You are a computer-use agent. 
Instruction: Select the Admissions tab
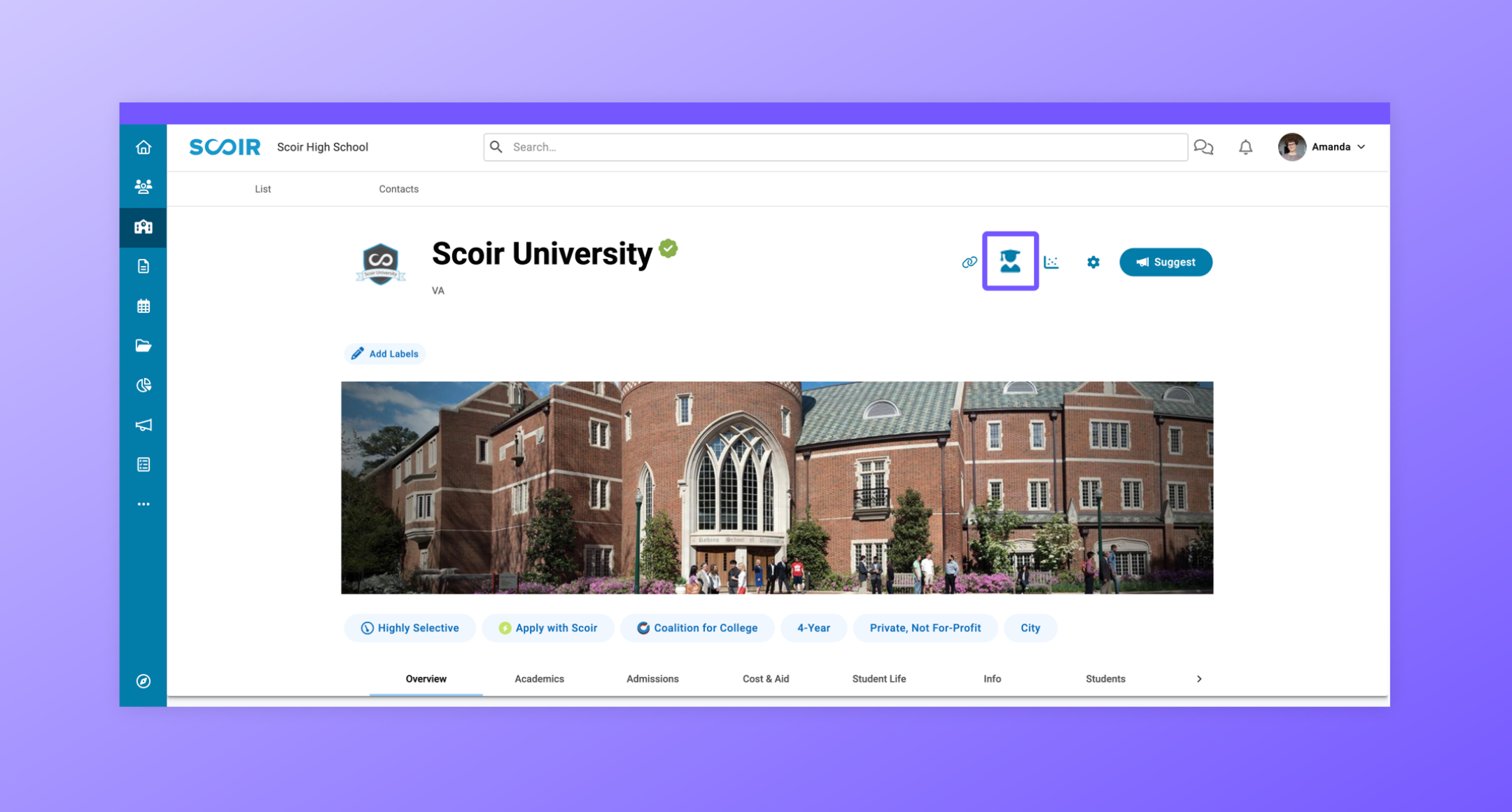[651, 679]
